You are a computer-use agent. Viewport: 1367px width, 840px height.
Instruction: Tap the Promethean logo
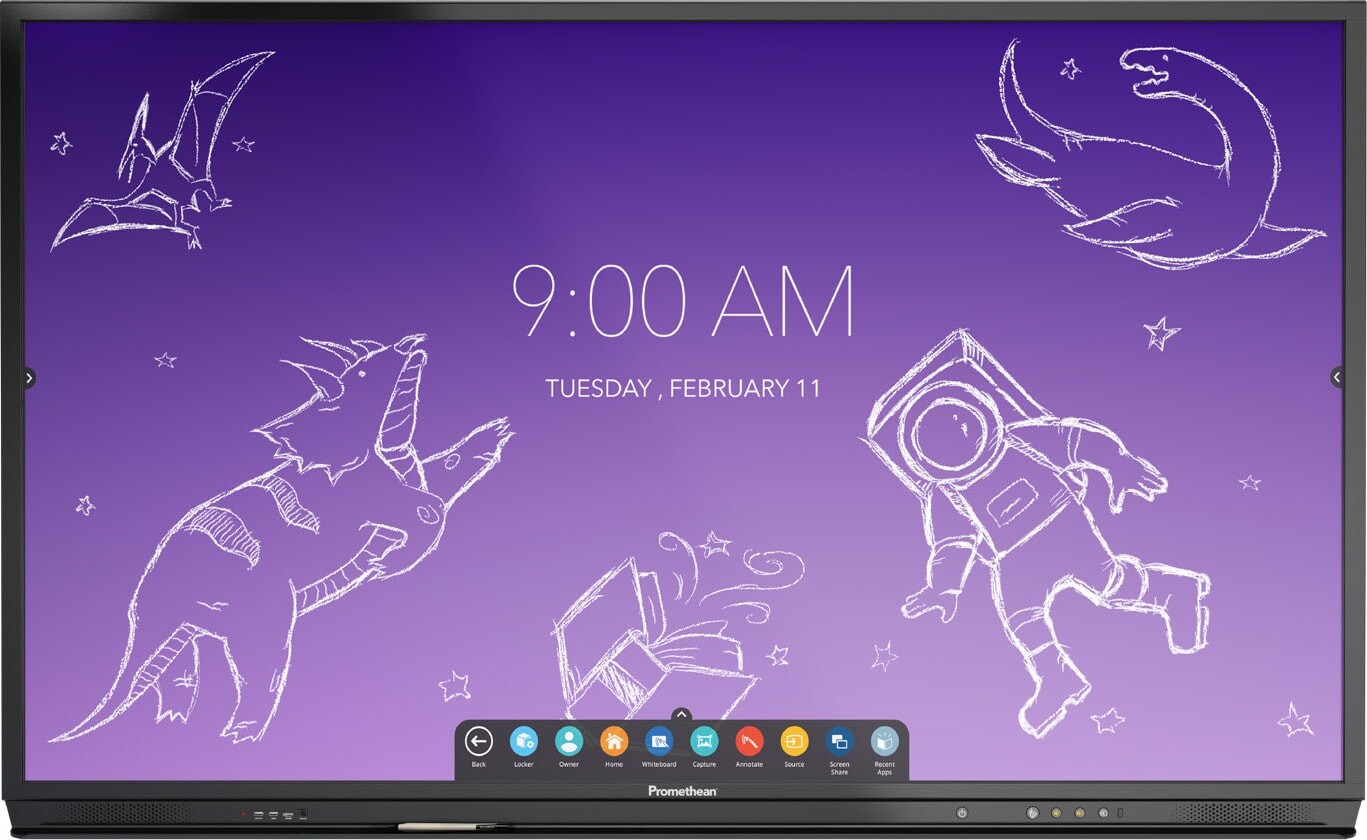[x=683, y=790]
